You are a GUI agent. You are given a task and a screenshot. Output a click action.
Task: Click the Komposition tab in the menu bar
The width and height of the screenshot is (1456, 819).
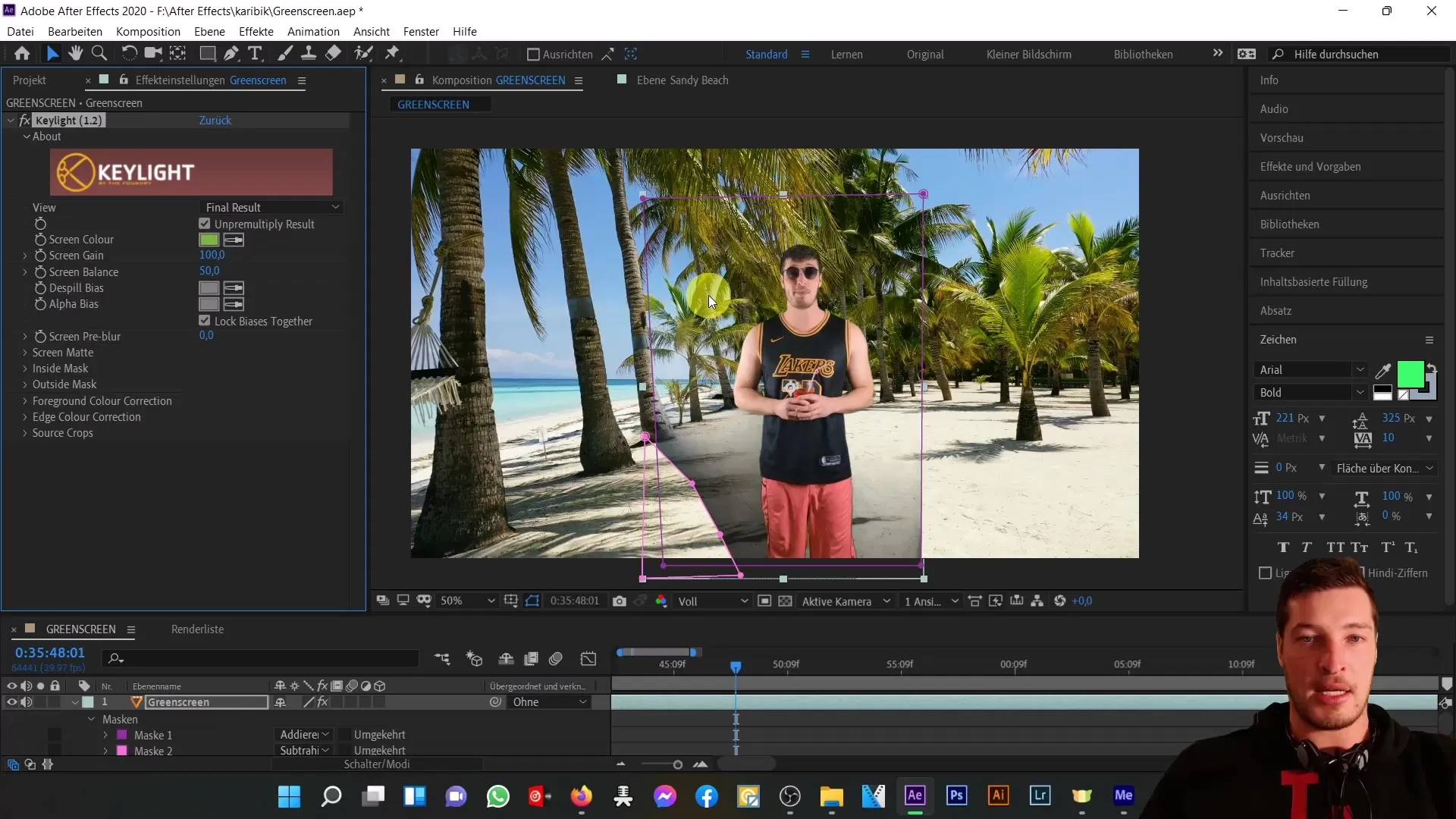coord(148,31)
